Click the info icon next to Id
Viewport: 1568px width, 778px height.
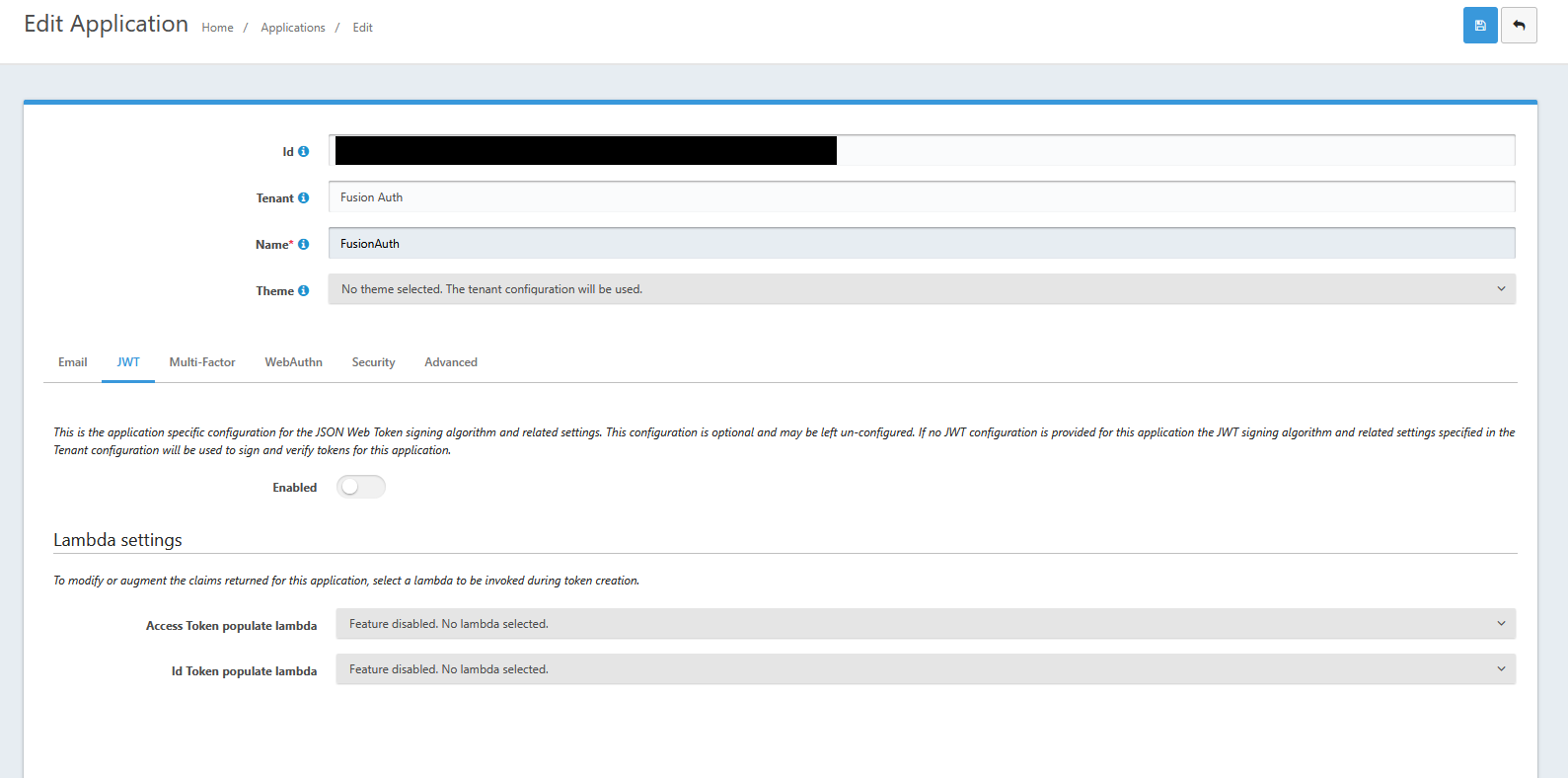click(304, 151)
